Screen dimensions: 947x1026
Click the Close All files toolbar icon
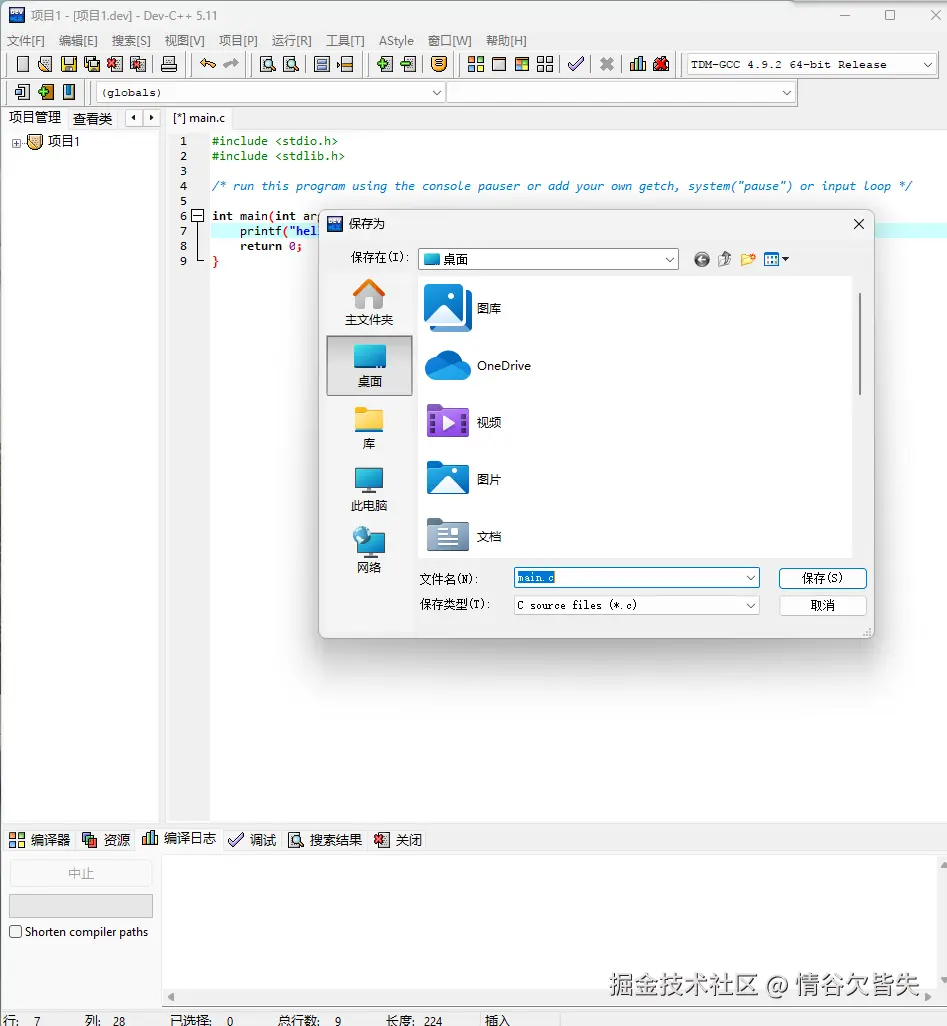pos(138,64)
